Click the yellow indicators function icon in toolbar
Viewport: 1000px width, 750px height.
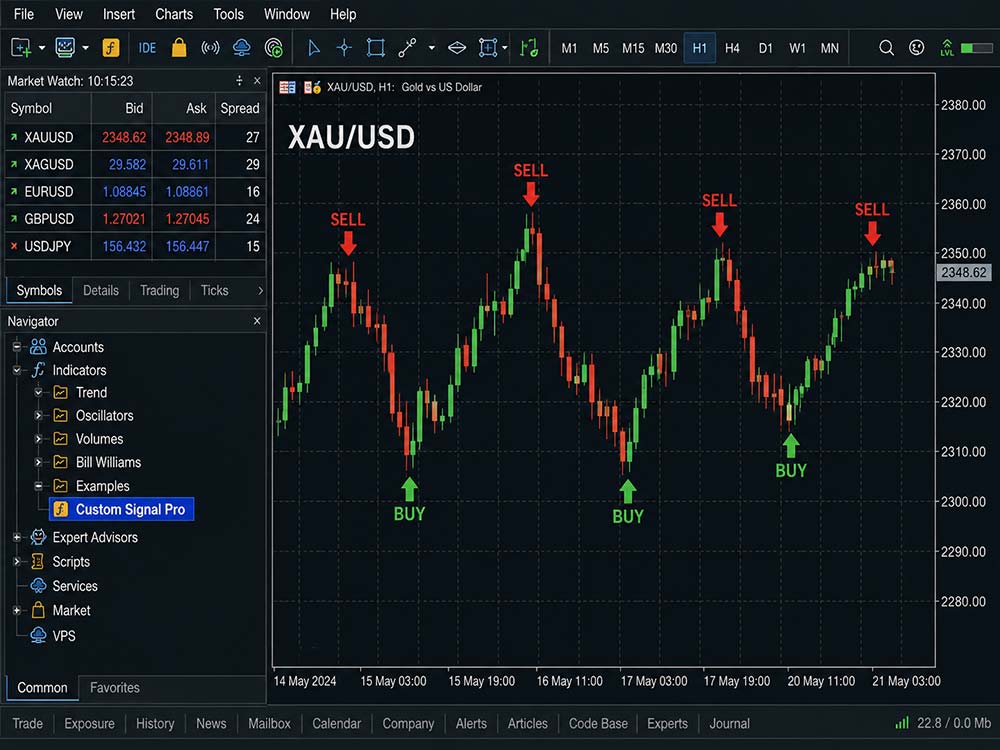pyautogui.click(x=110, y=48)
